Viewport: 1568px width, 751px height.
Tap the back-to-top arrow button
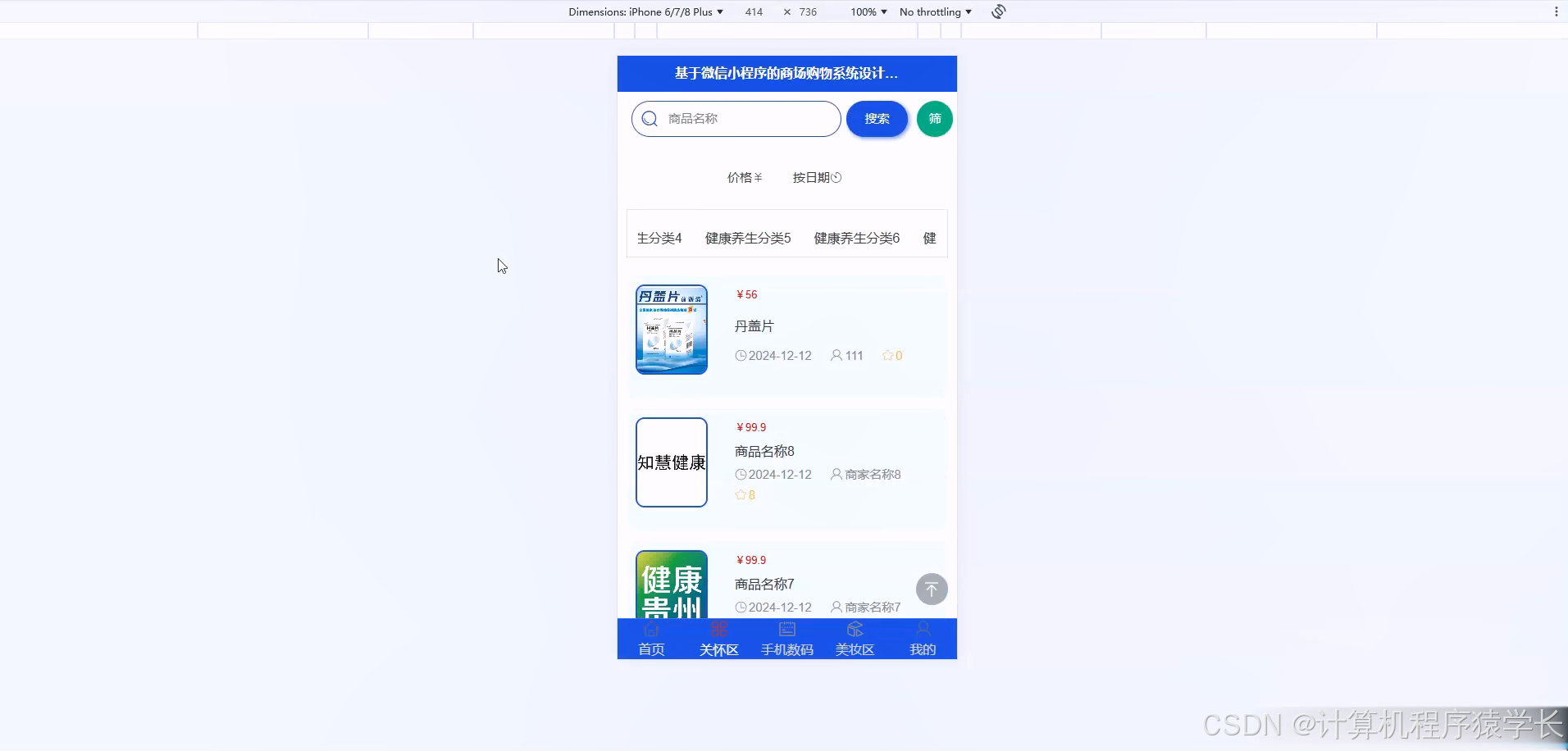click(932, 589)
